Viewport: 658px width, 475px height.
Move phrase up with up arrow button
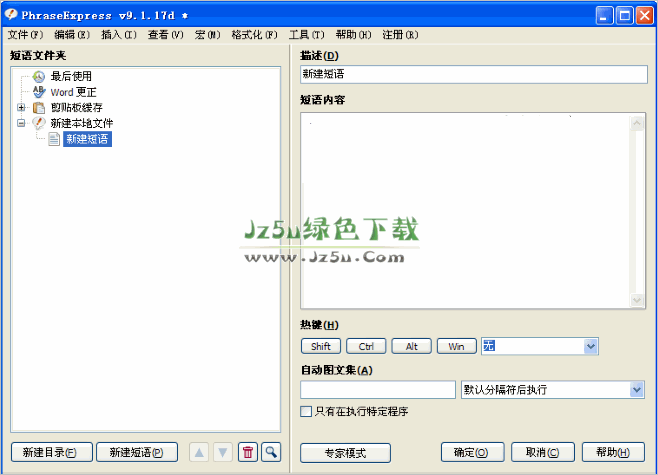199,452
